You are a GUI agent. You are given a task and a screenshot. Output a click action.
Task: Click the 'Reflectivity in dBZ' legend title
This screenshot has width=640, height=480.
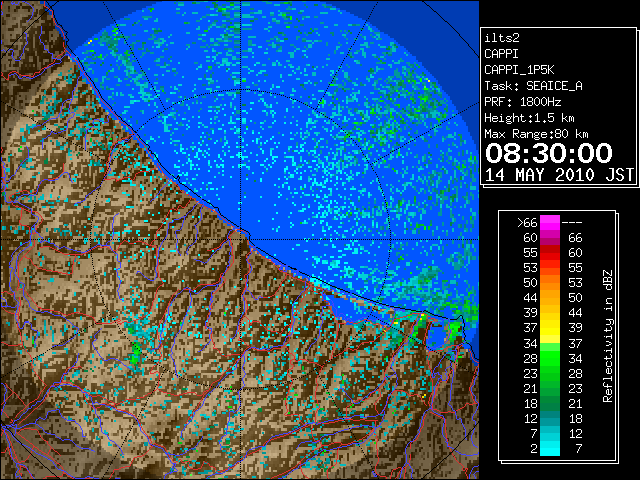(607, 336)
